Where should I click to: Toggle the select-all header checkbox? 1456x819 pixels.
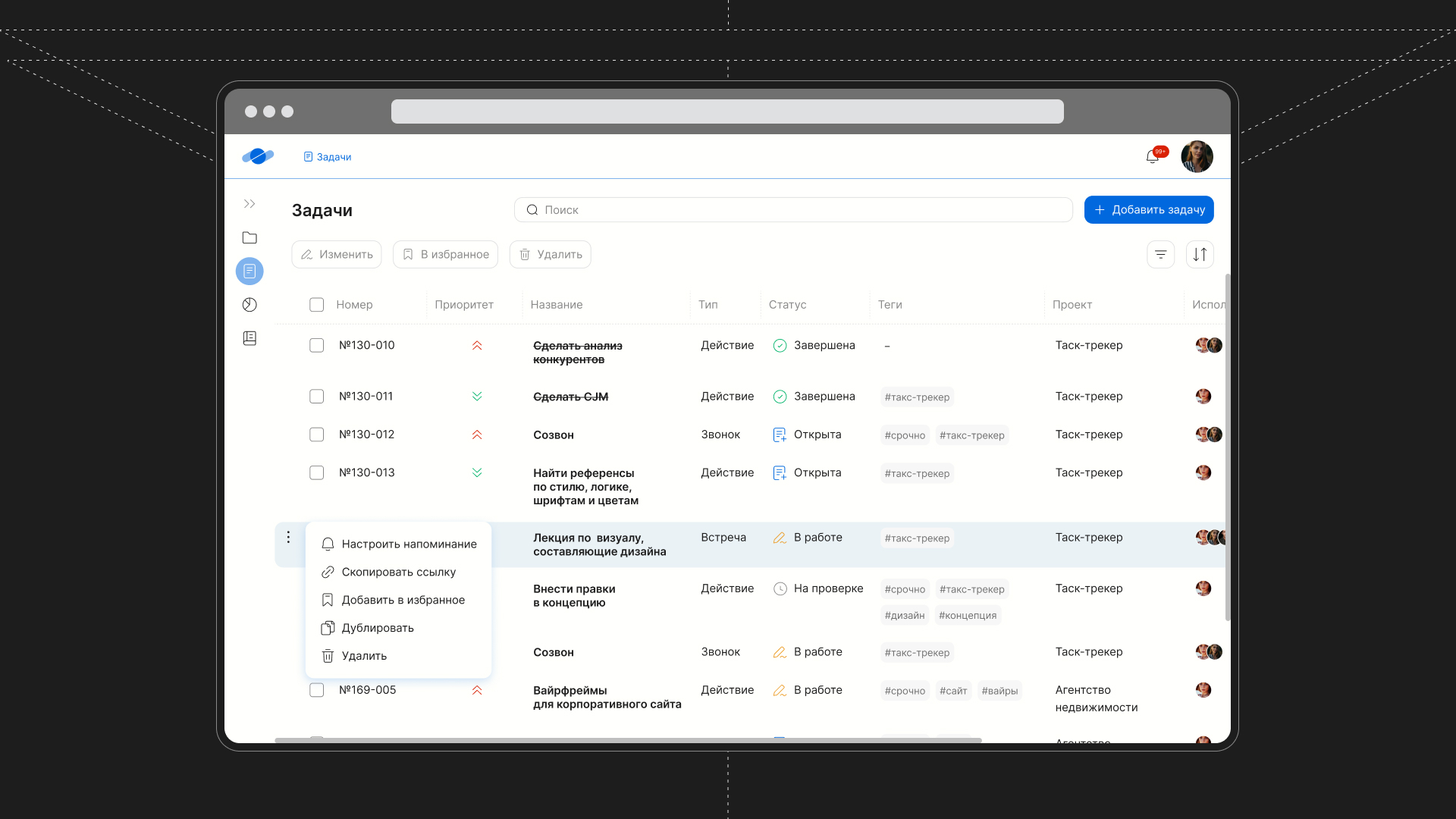tap(316, 305)
